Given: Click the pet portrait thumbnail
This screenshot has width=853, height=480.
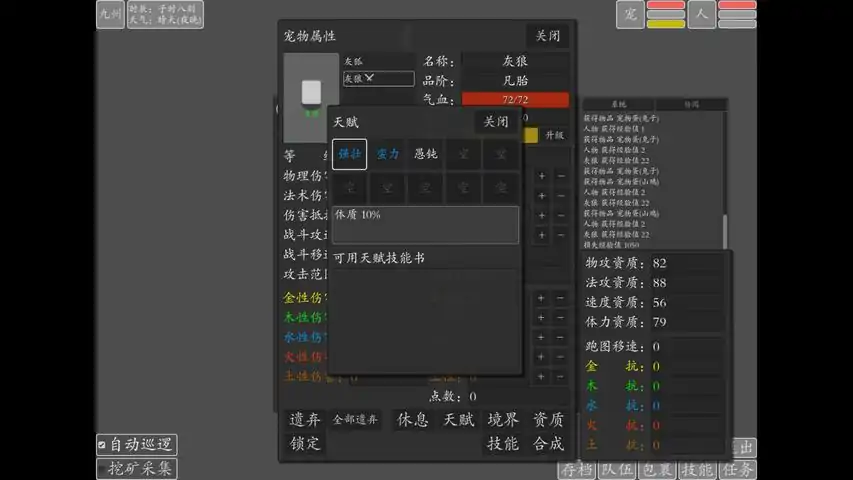Looking at the screenshot, I should [311, 97].
